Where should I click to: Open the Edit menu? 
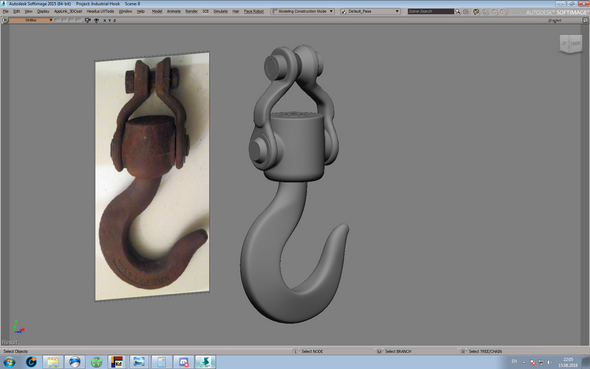click(x=17, y=12)
